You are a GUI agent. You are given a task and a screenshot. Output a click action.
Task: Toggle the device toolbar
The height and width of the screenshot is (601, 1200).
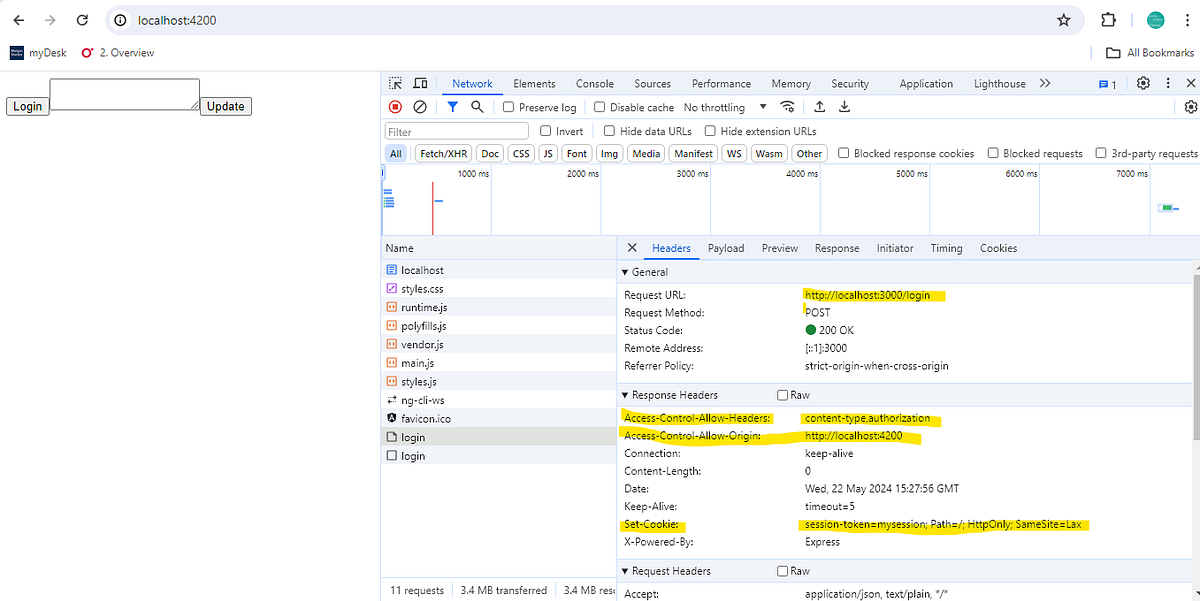pos(420,83)
